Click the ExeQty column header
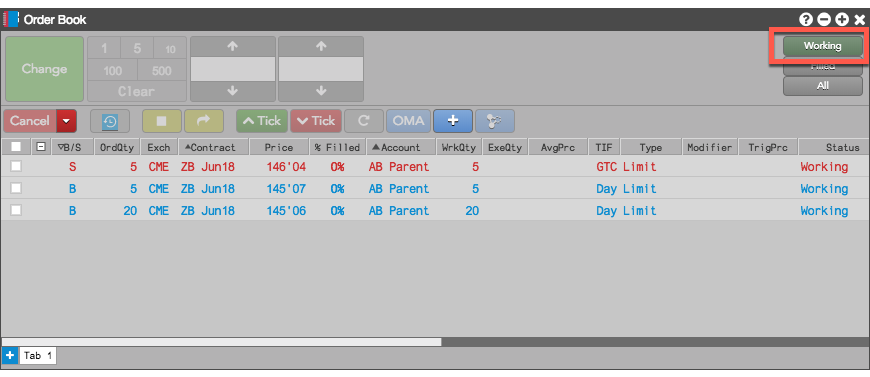The width and height of the screenshot is (870, 377). 504,147
